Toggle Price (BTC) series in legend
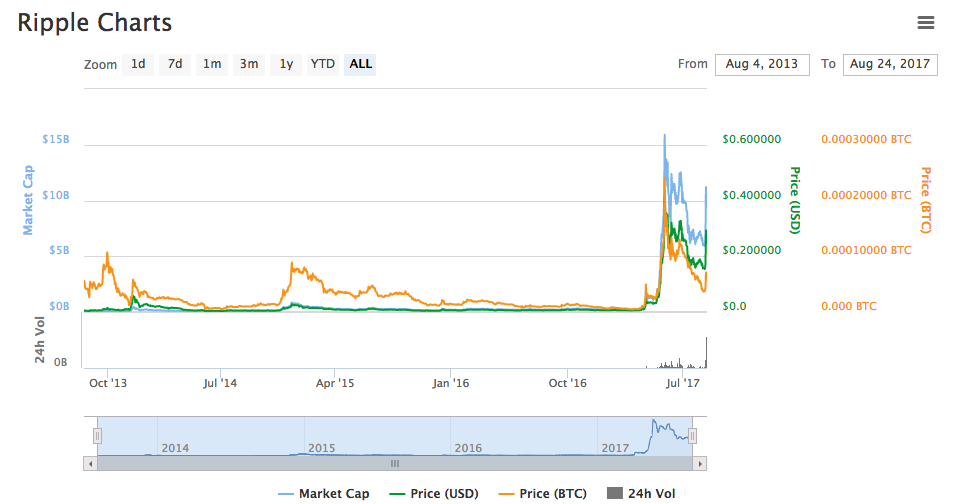This screenshot has height=504, width=959. [x=543, y=494]
